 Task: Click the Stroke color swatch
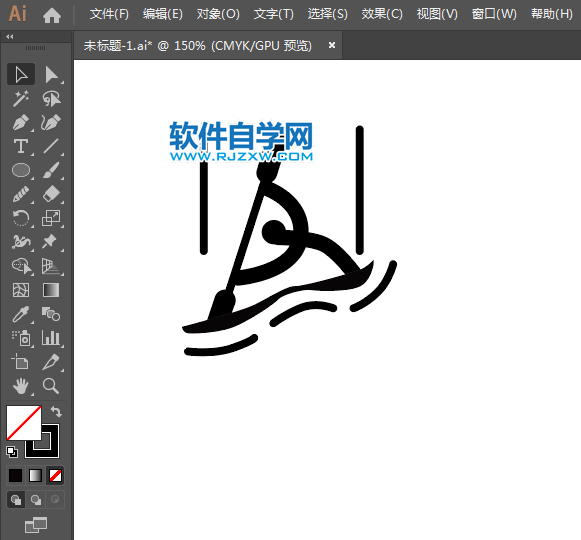(50, 449)
